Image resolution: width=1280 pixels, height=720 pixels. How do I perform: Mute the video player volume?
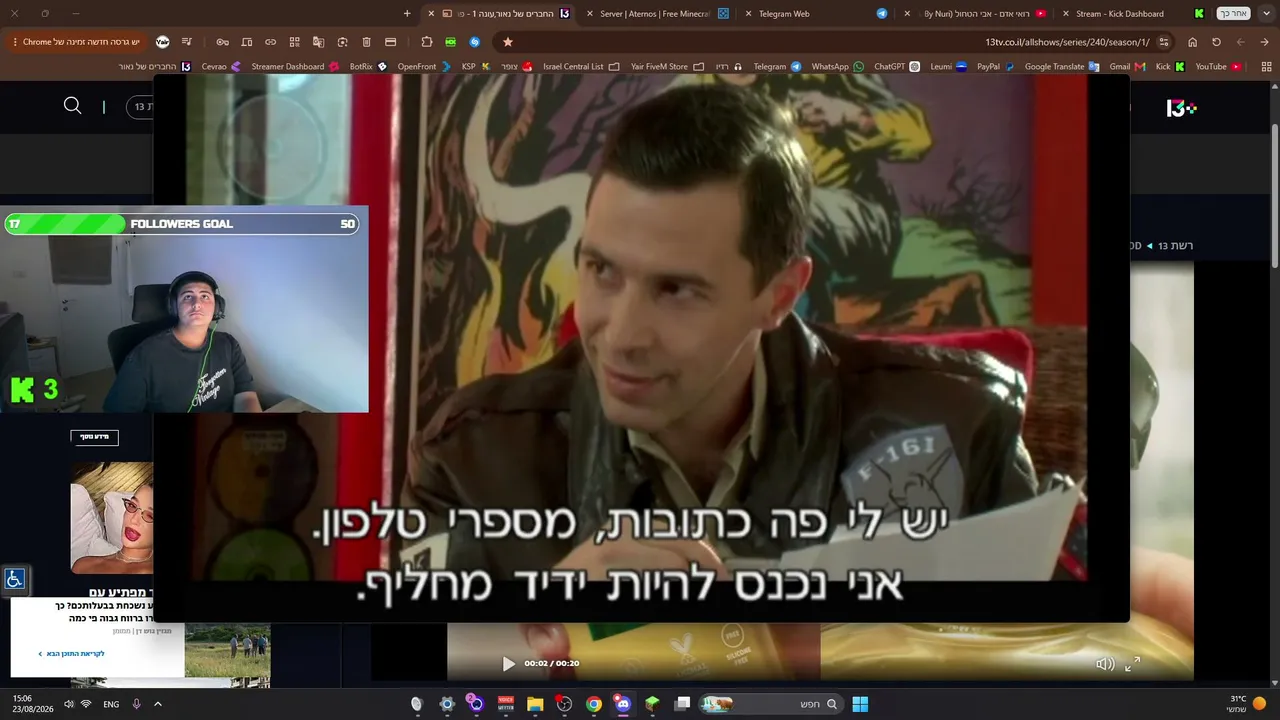[1105, 664]
